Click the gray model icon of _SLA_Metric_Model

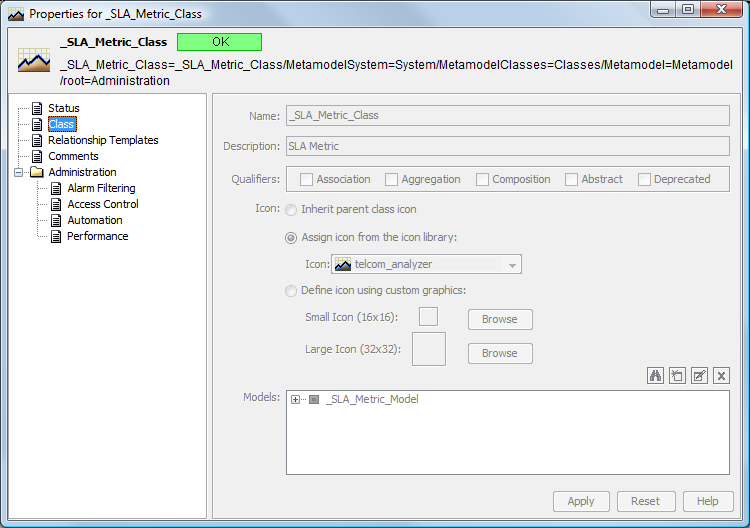[314, 399]
